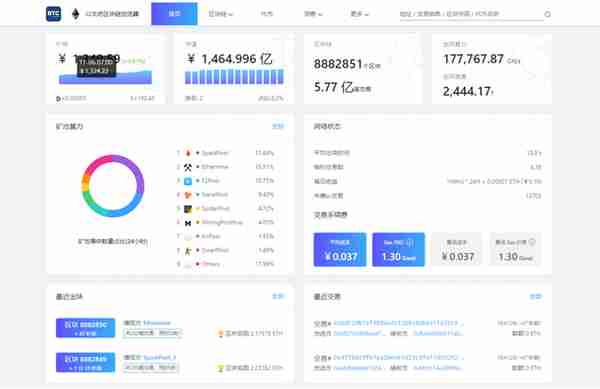This screenshot has width=600, height=389.
Task: Focus the address search input field
Action: 471,14
